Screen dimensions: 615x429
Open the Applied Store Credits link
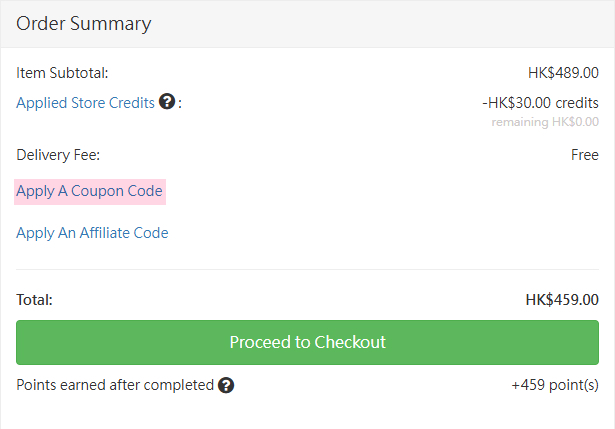tap(85, 102)
